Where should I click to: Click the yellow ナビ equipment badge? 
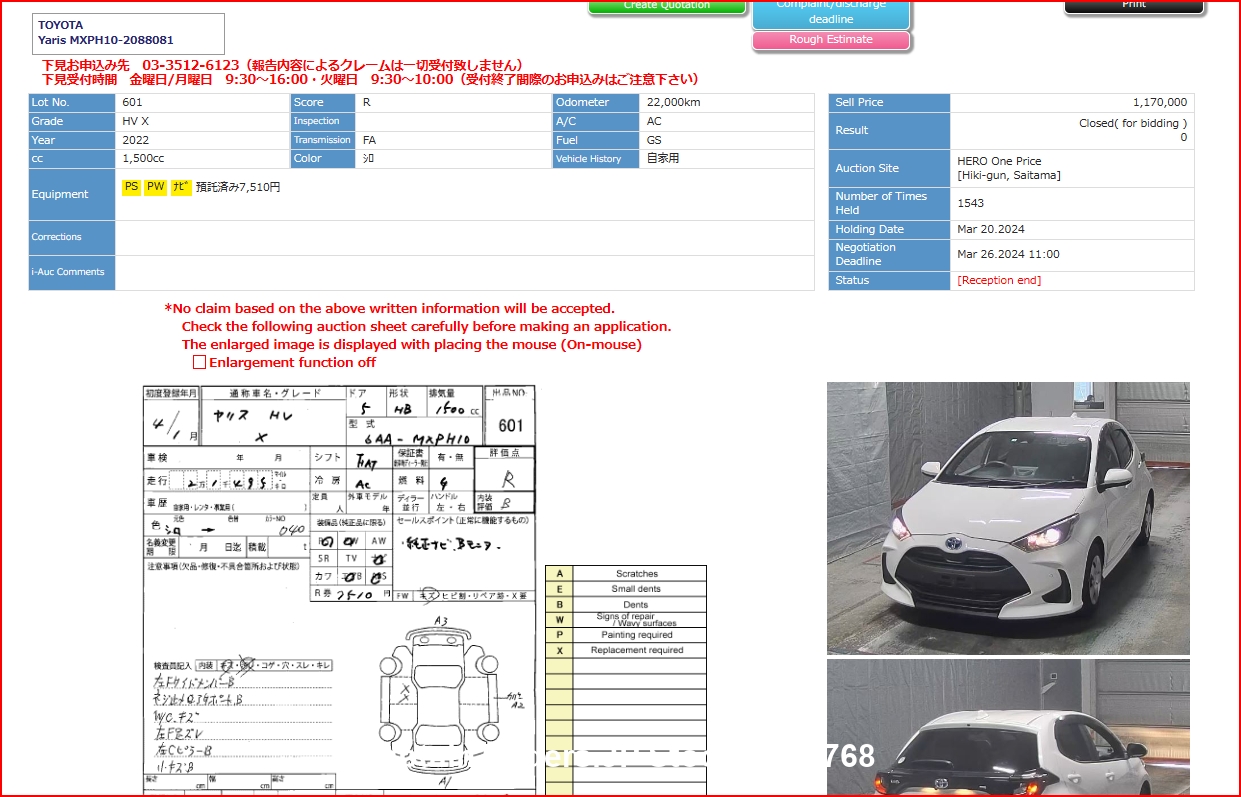(x=181, y=187)
